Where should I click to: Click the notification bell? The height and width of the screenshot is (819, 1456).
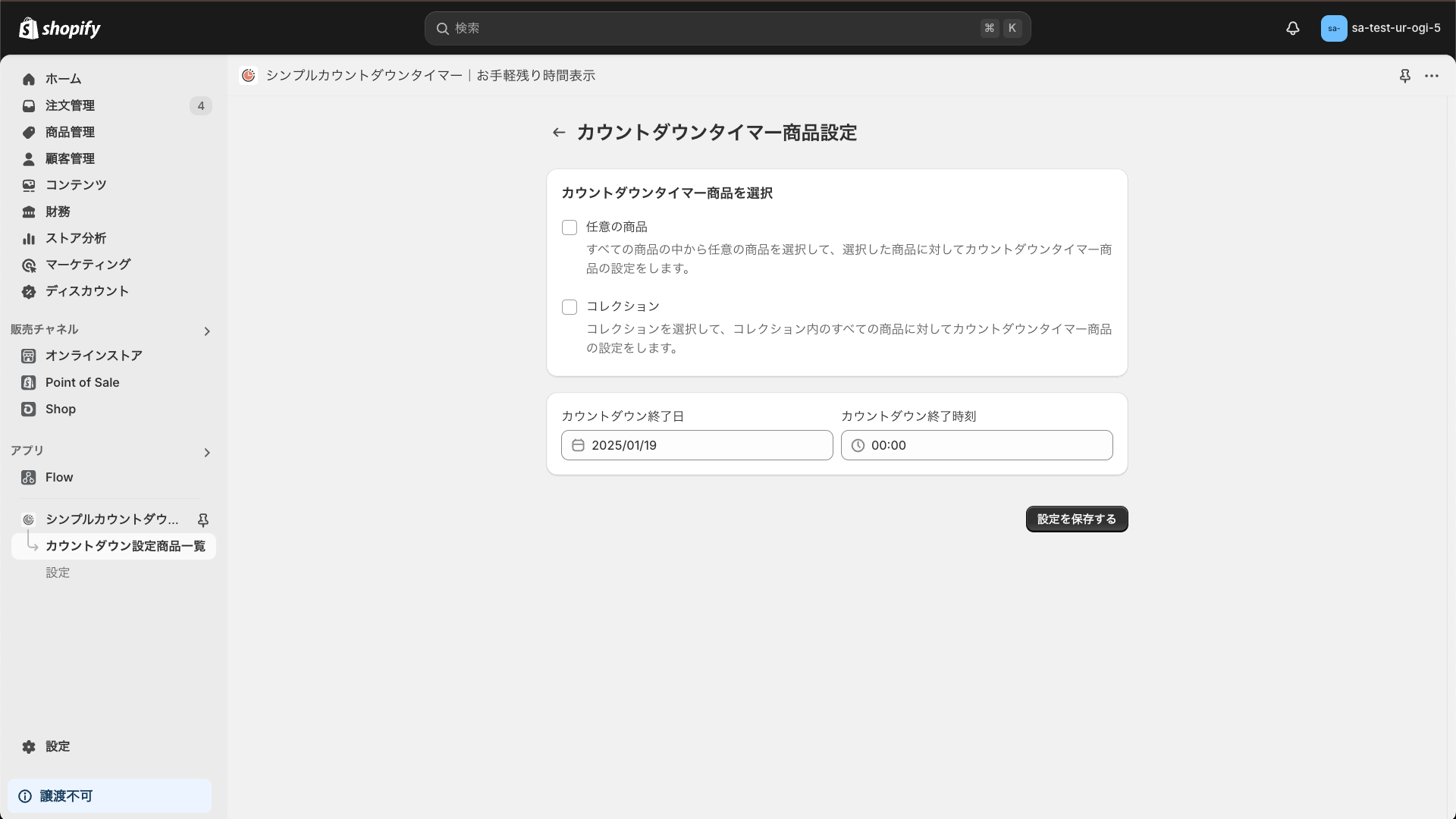coord(1292,28)
